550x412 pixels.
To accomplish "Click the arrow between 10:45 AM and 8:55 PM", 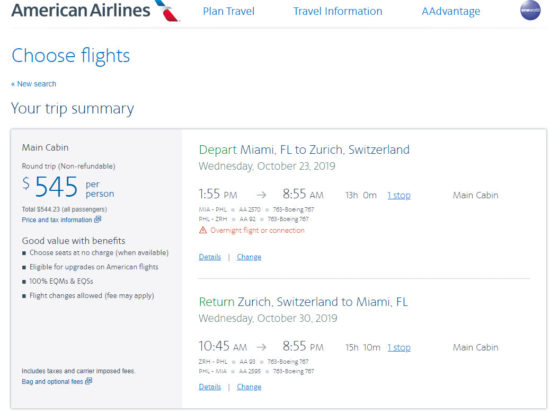I will 261,347.
